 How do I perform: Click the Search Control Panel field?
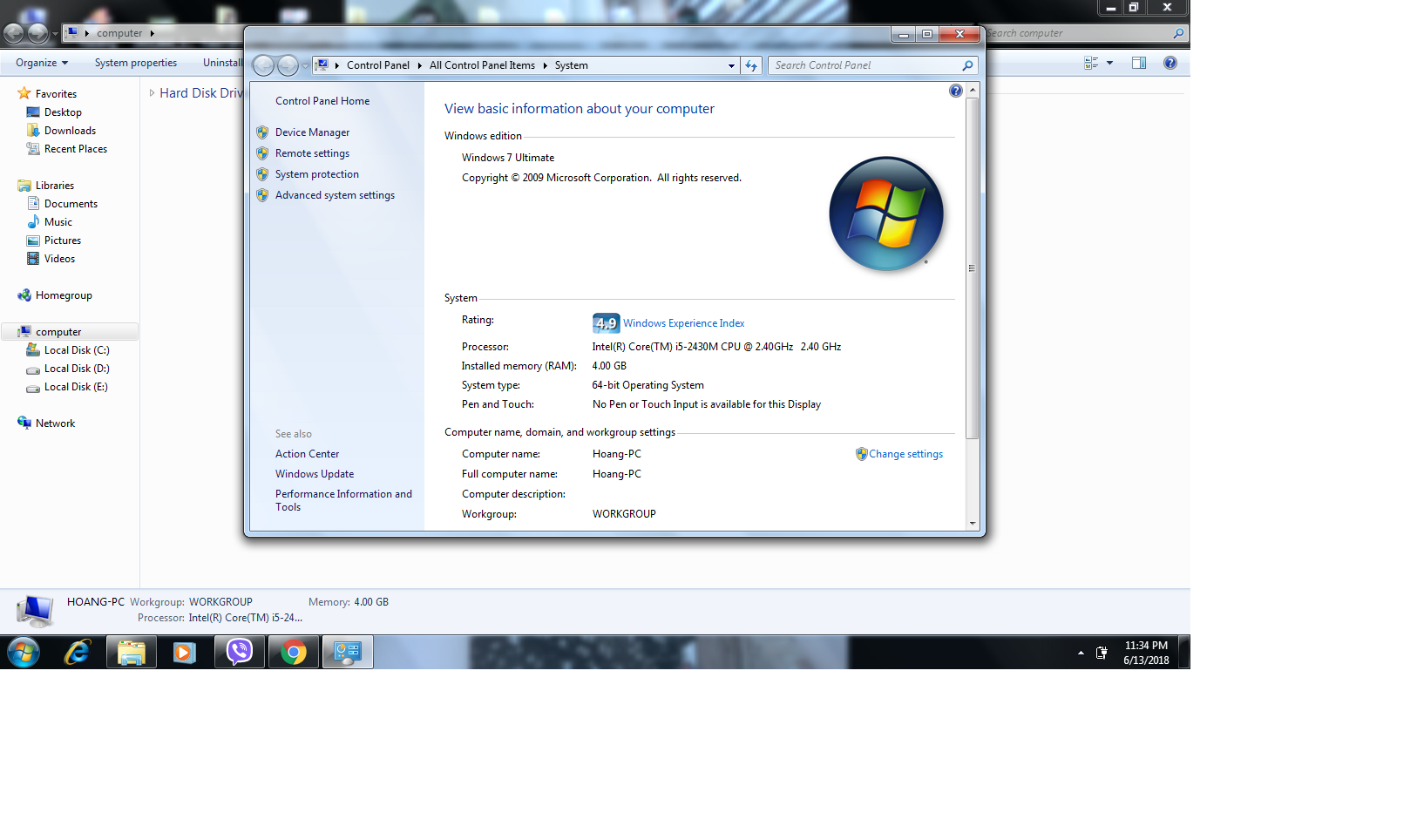866,65
